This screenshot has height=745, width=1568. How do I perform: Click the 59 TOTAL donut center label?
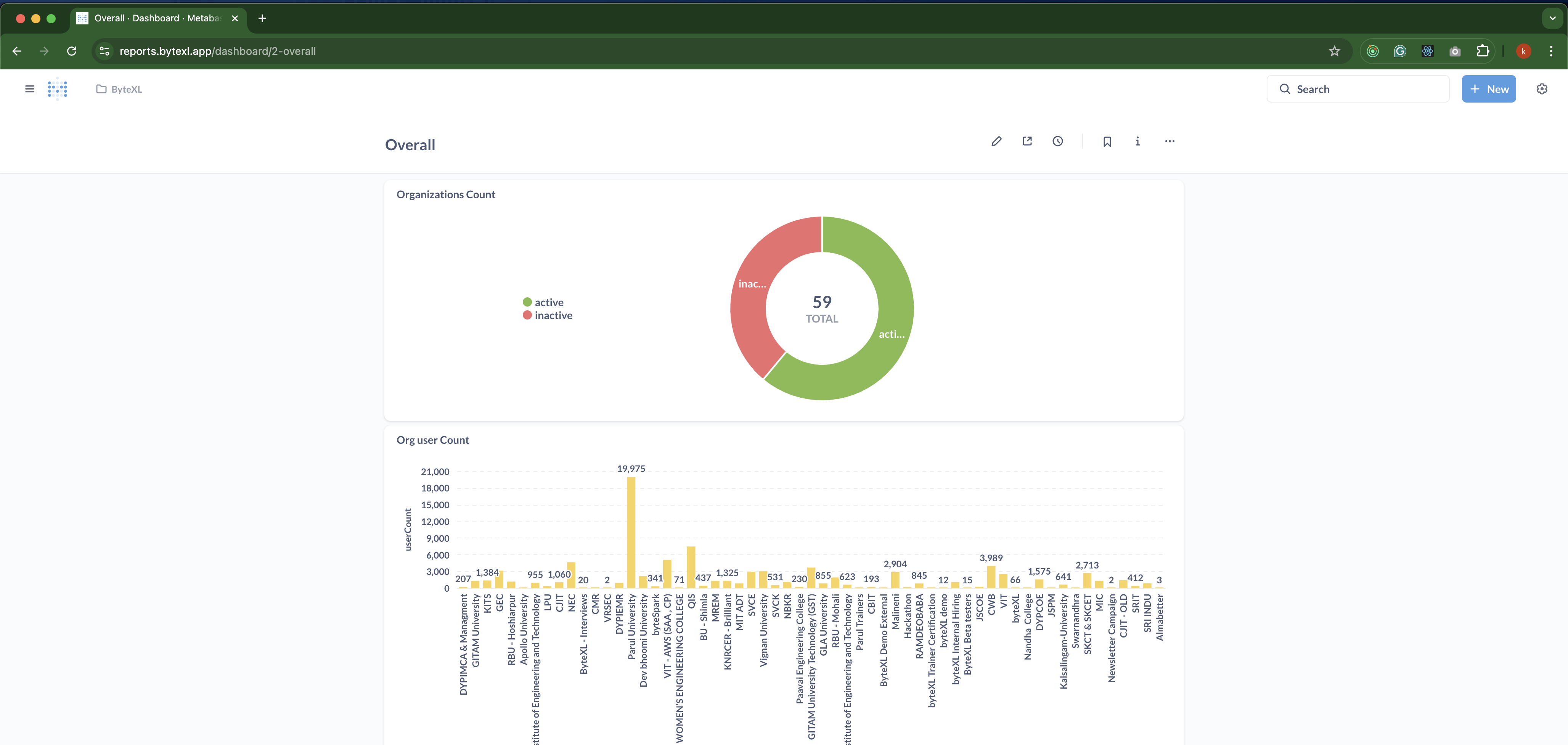click(822, 308)
